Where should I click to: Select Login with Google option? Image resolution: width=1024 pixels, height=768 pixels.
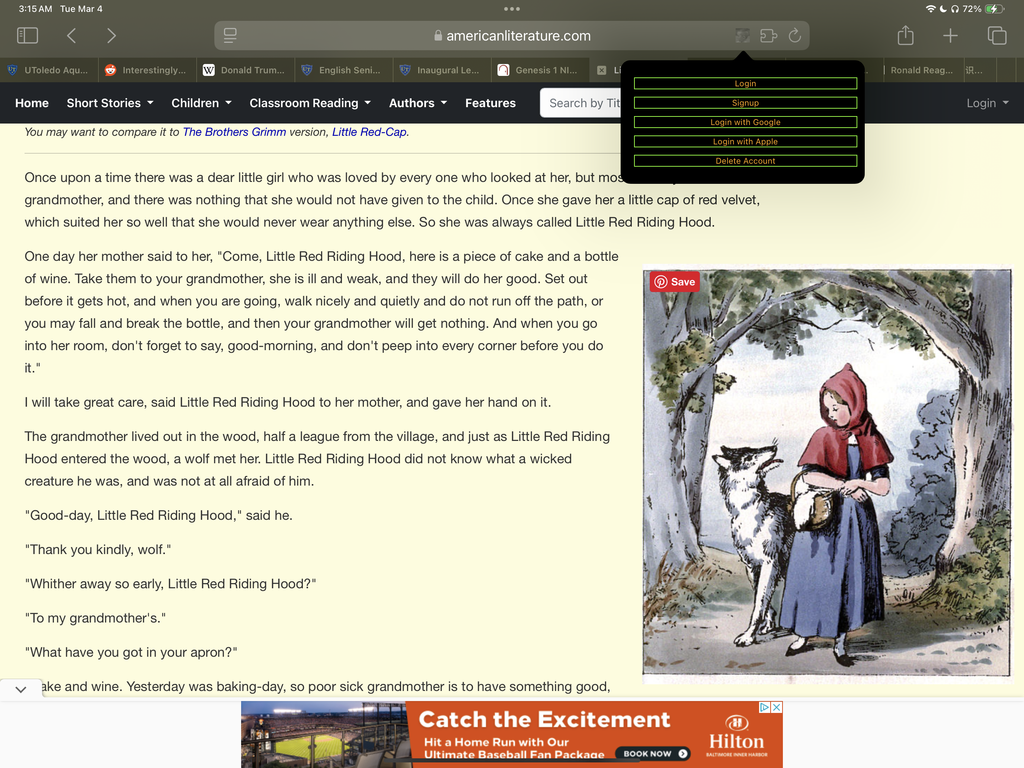[x=745, y=122]
